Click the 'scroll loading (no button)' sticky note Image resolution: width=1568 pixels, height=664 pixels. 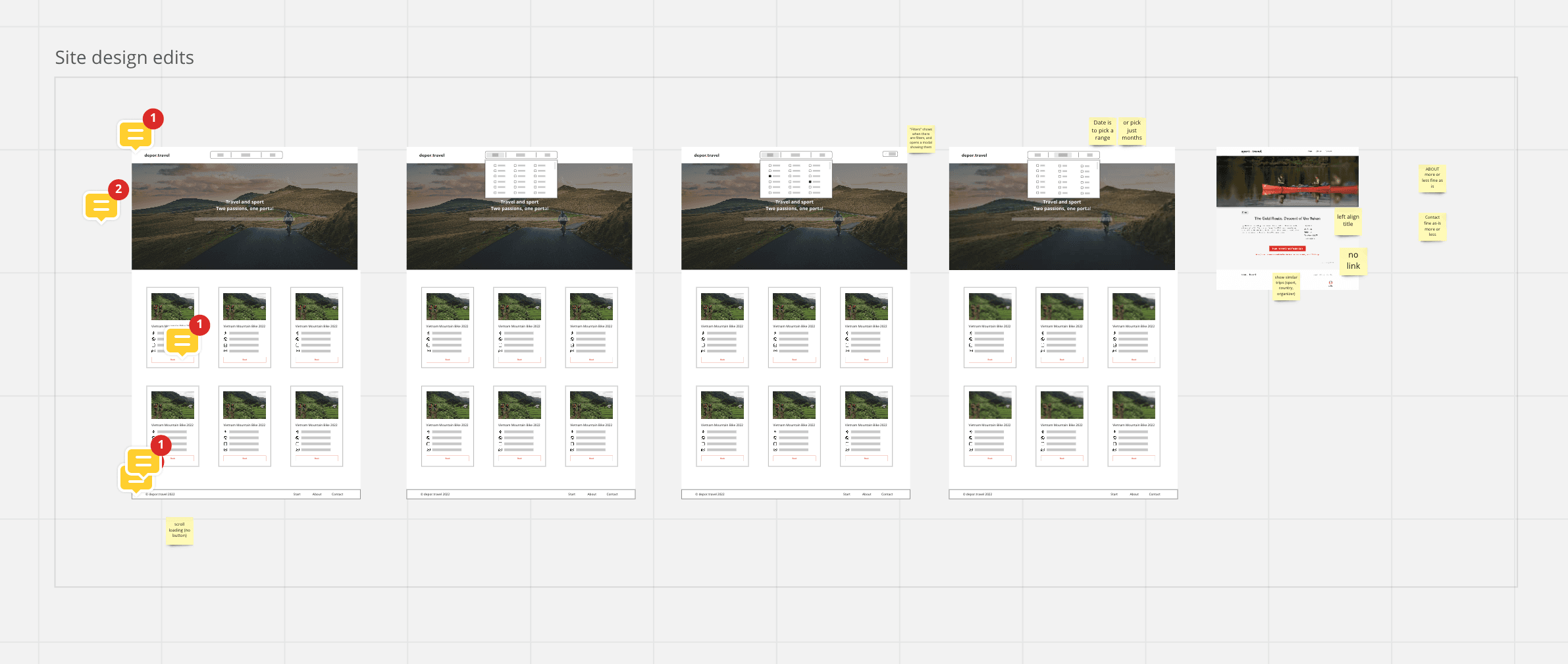pyautogui.click(x=179, y=530)
